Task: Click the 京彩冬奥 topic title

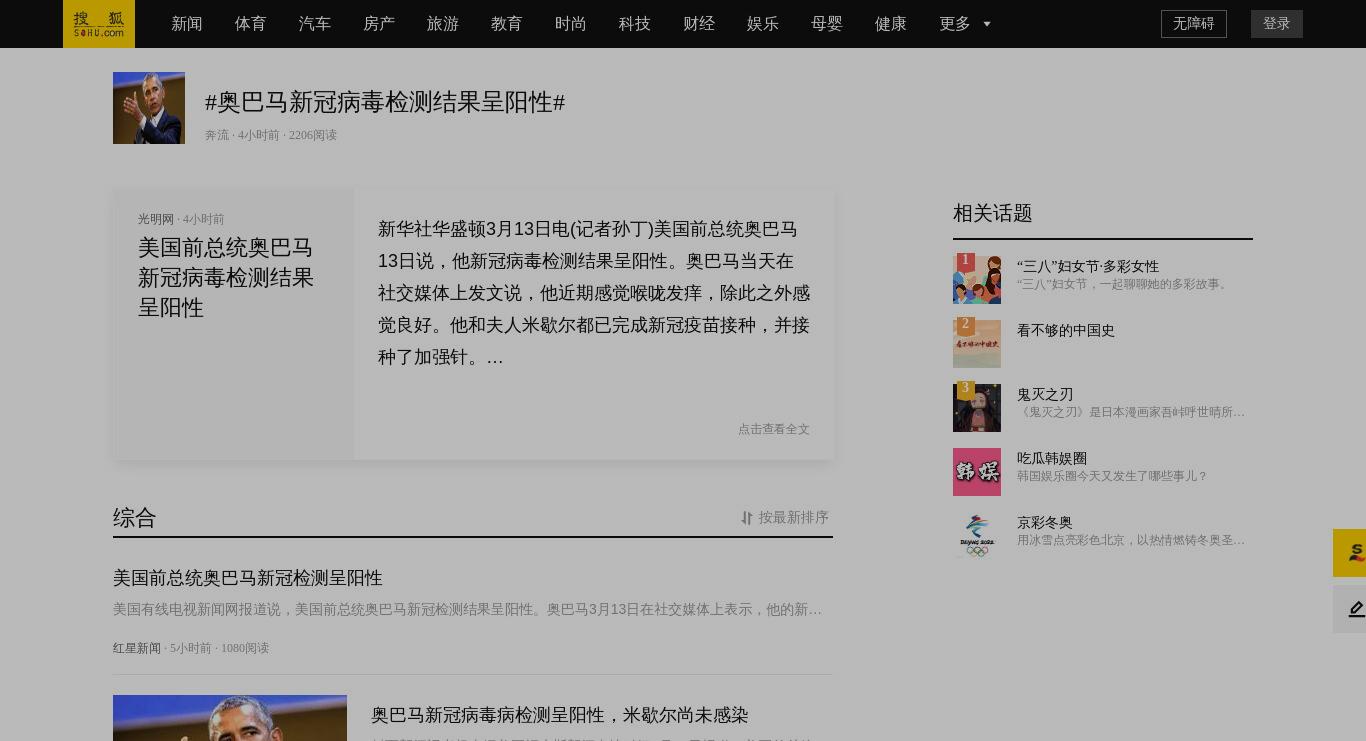Action: tap(1045, 522)
